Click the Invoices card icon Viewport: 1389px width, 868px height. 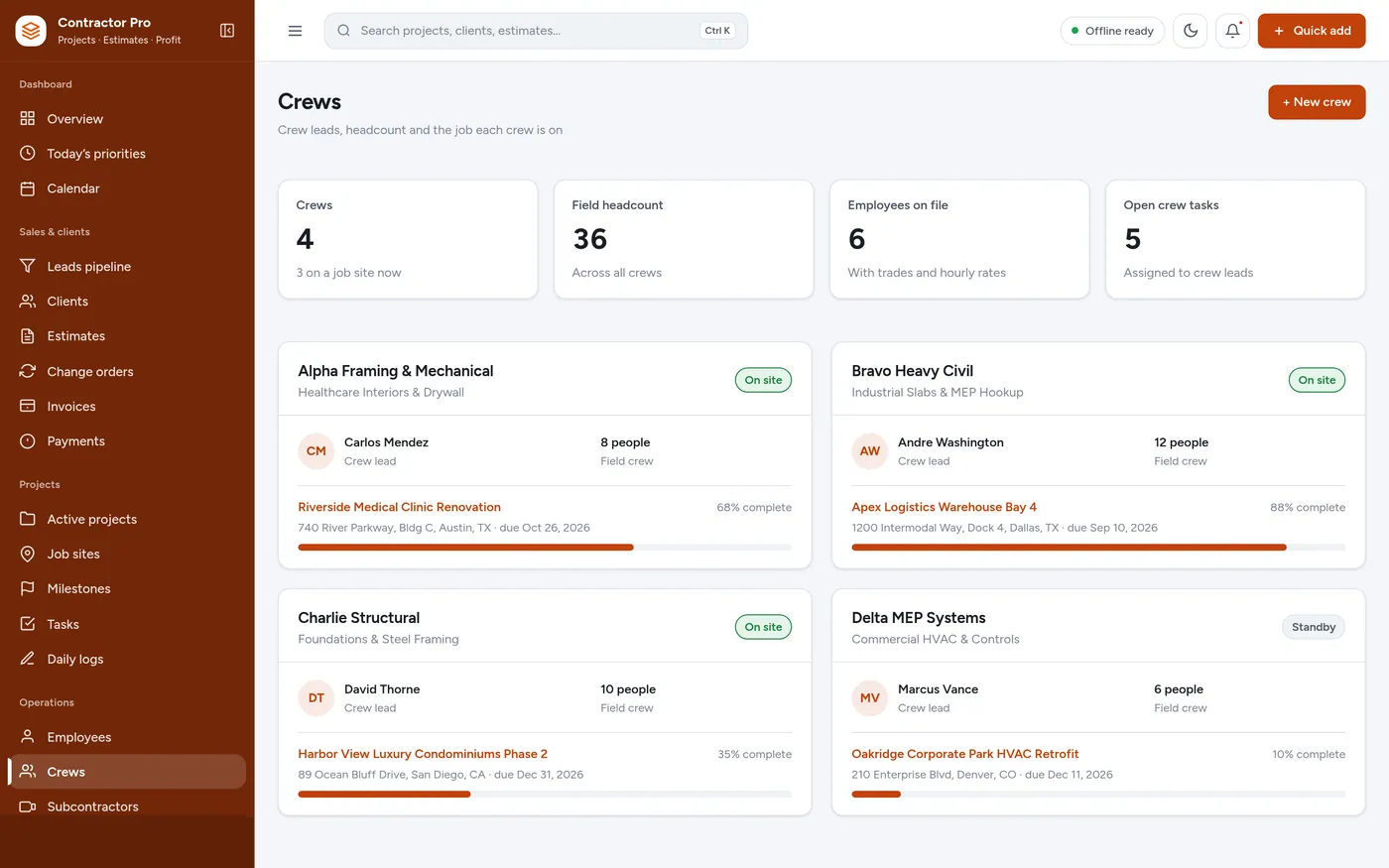(x=28, y=406)
